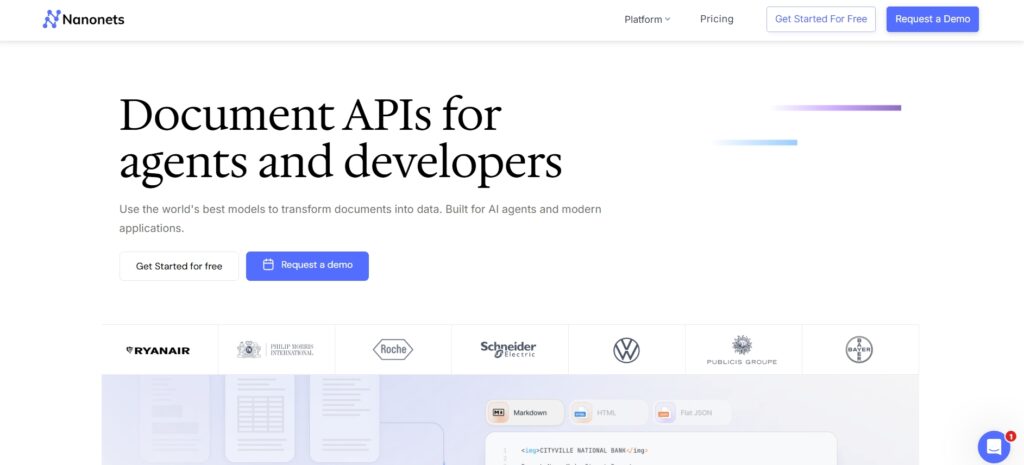1024x465 pixels.
Task: Click the CITYVILLE NATIONAL BANK code line
Action: [x=579, y=450]
